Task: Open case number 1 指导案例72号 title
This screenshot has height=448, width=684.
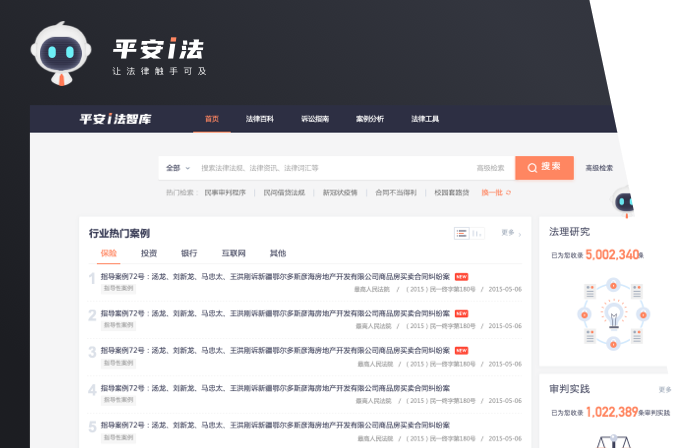Action: click(275, 277)
